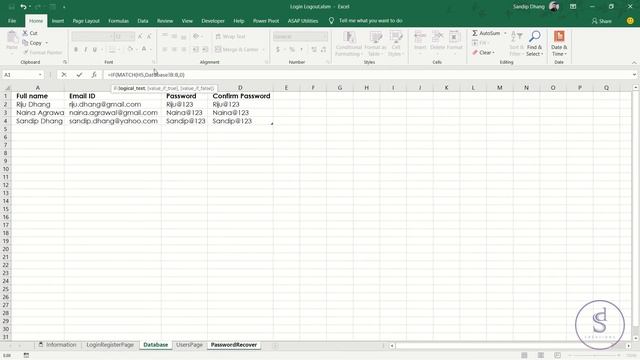This screenshot has height=360, width=640.
Task: Select the Confirm Password header cell
Action: coord(240,96)
